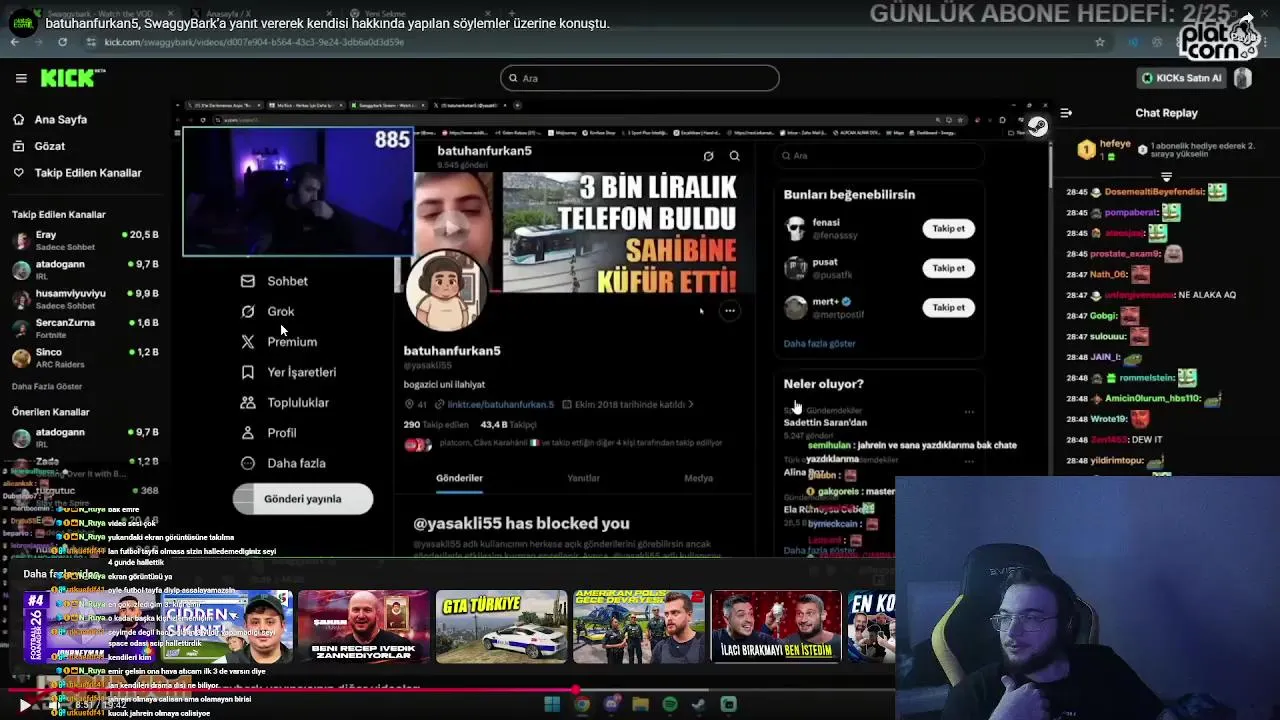Click the 'Bunları beğenebilirsin' heading
This screenshot has width=1280, height=720.
[849, 194]
